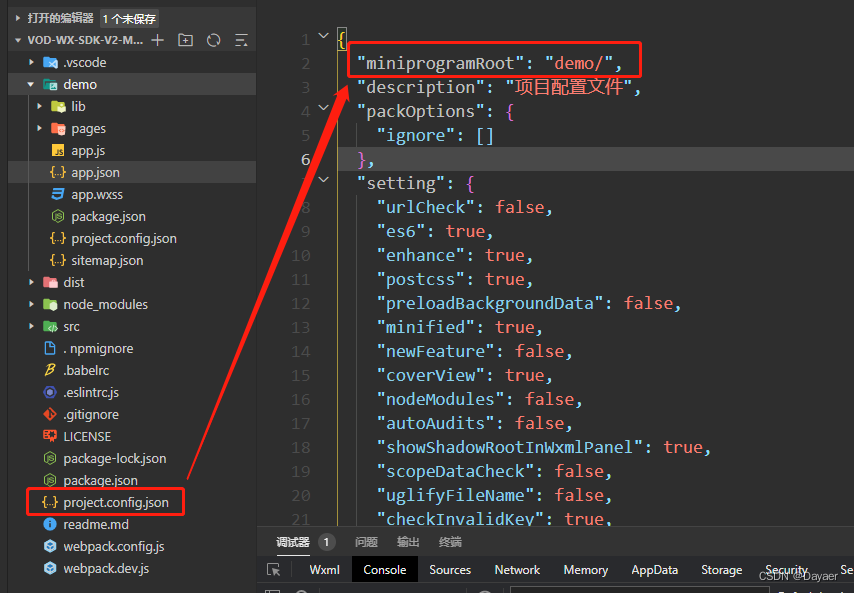Image resolution: width=854 pixels, height=593 pixels.
Task: Open the Wxml devtools tab
Action: tap(325, 570)
